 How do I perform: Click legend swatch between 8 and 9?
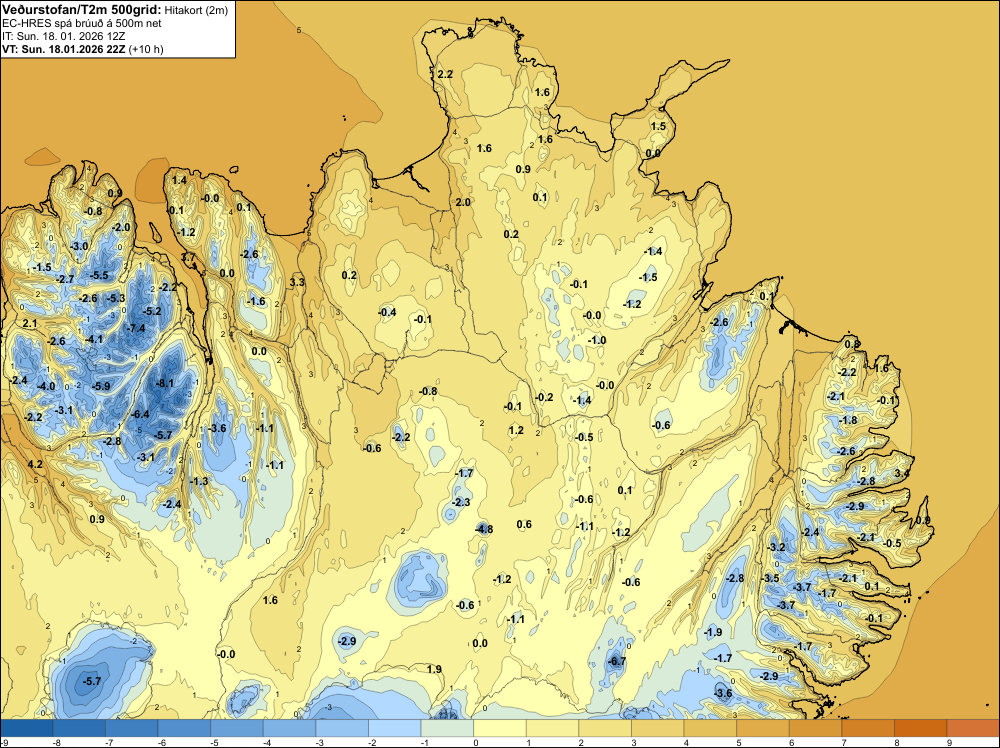click(920, 728)
